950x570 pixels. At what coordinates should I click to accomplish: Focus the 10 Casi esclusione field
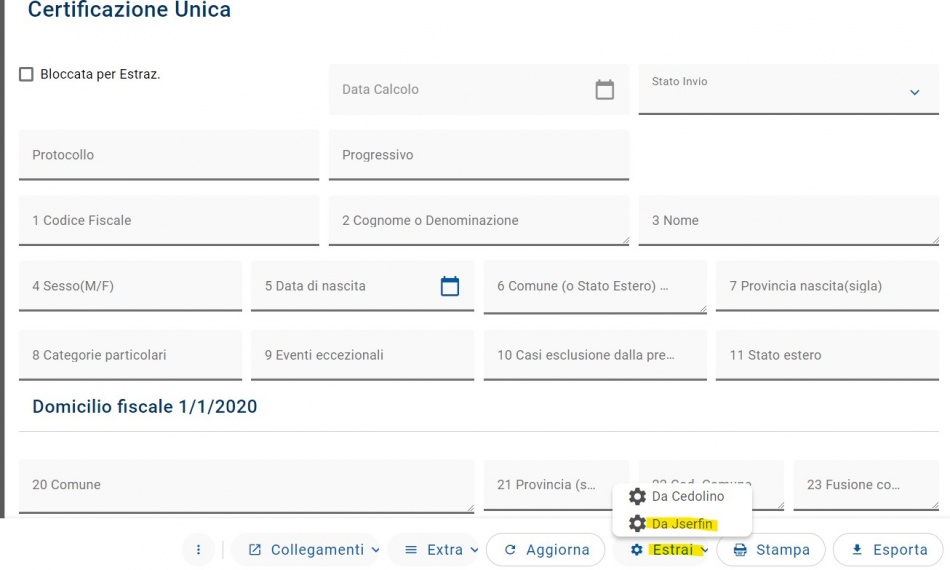595,355
